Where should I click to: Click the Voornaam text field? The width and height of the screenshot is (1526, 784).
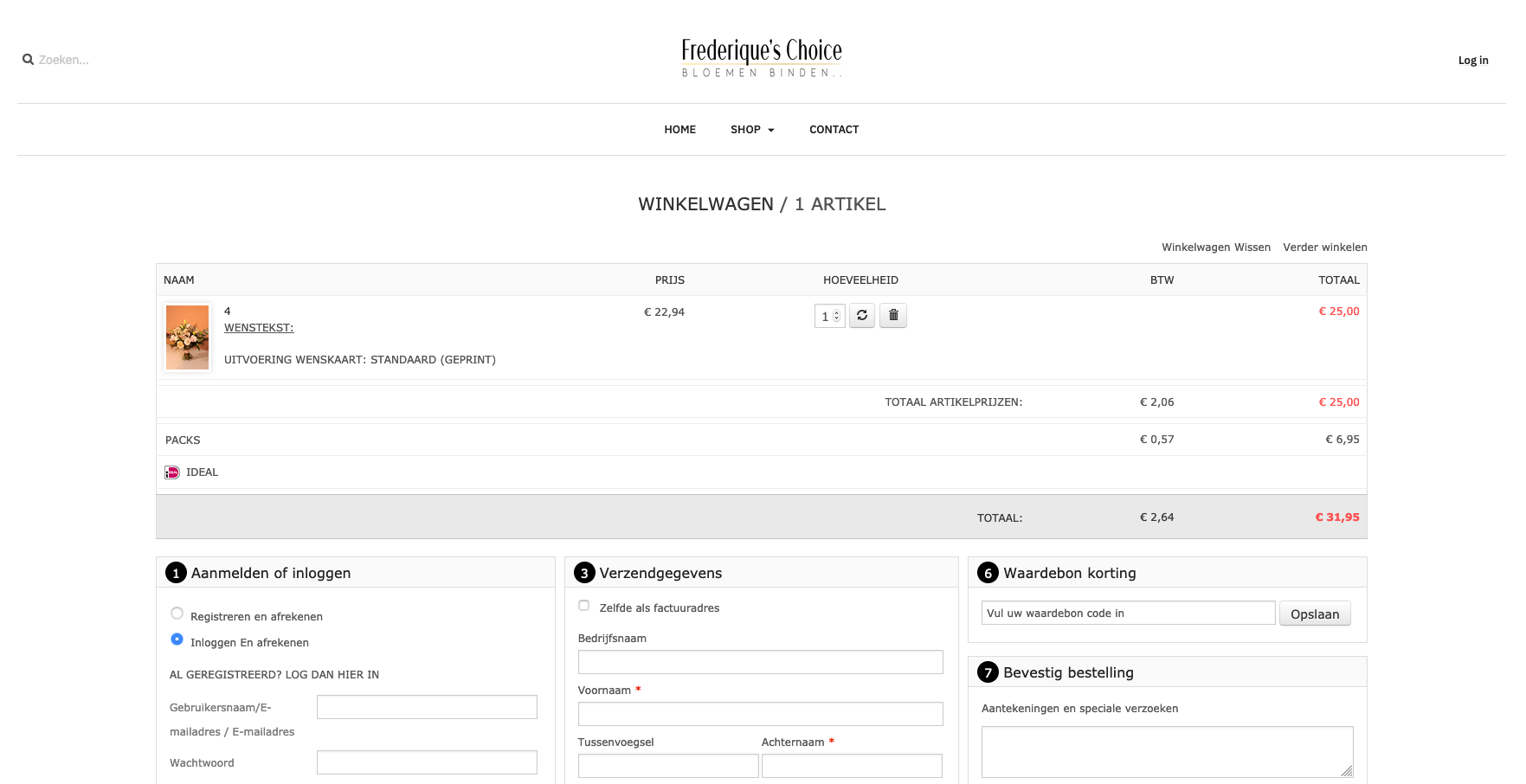(x=760, y=714)
